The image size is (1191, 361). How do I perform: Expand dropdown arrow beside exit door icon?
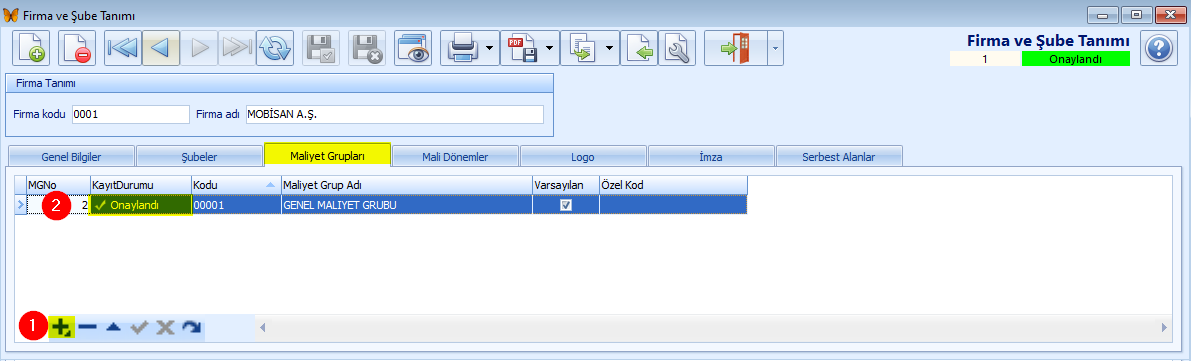click(775, 48)
